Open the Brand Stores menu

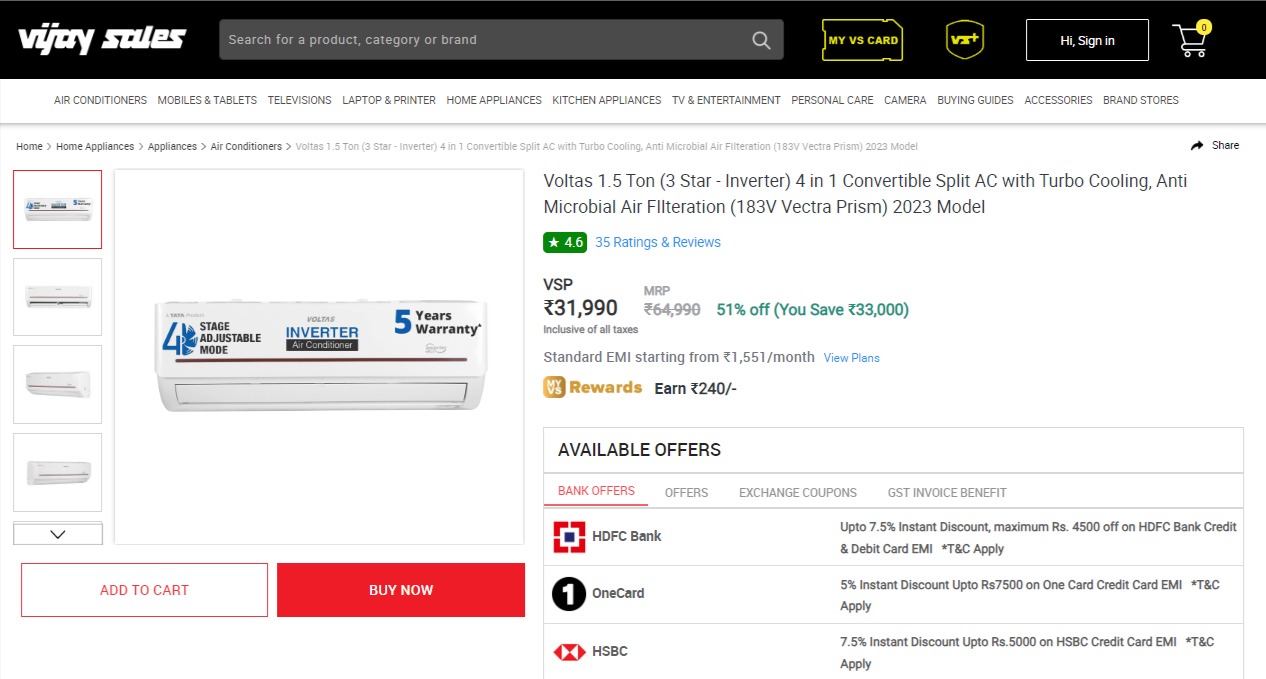[1141, 100]
